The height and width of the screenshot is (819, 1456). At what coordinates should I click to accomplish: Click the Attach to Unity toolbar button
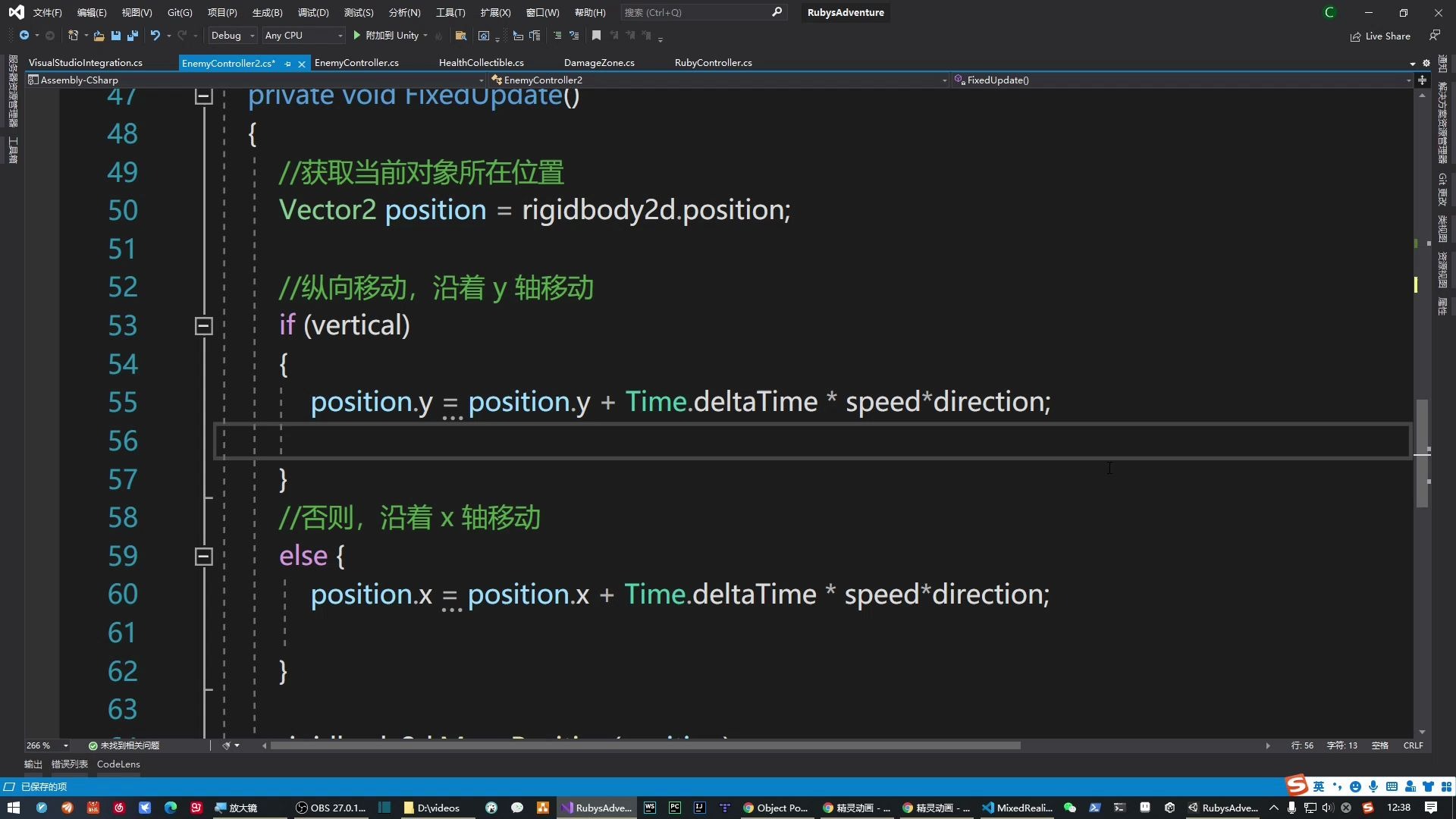390,35
